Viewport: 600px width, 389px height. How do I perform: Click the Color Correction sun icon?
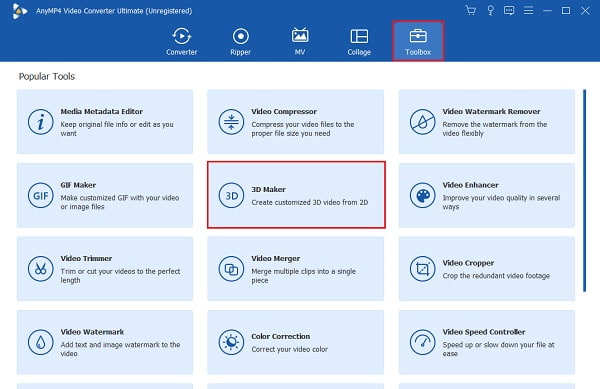[231, 342]
